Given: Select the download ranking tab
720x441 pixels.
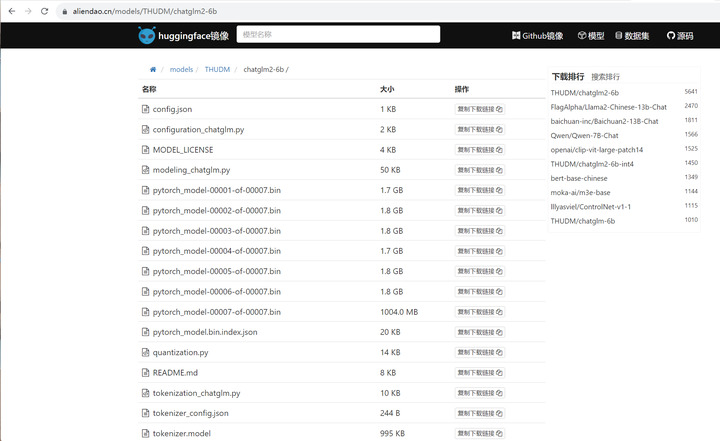Looking at the screenshot, I should [x=568, y=77].
